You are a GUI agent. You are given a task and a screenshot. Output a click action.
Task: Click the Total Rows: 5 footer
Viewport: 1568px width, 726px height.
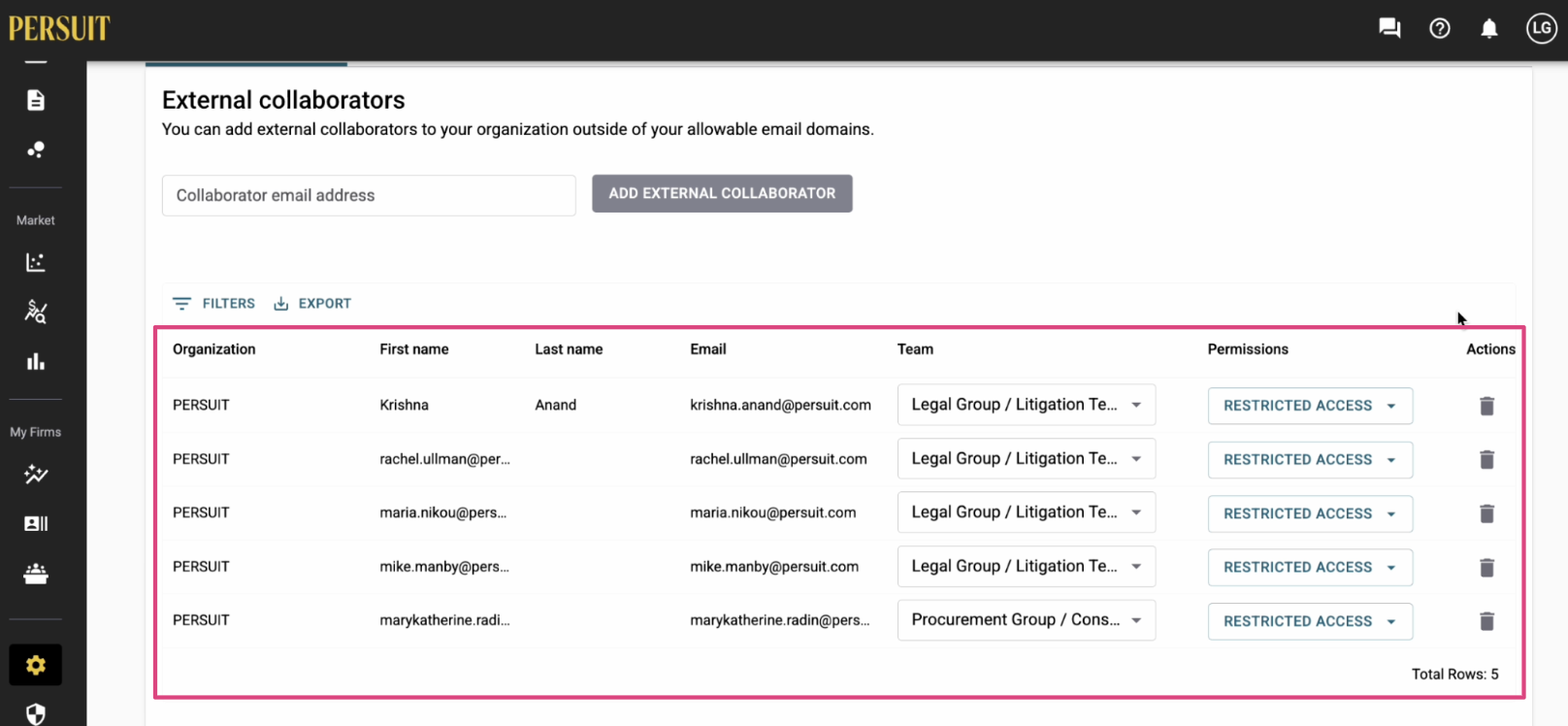(1454, 674)
